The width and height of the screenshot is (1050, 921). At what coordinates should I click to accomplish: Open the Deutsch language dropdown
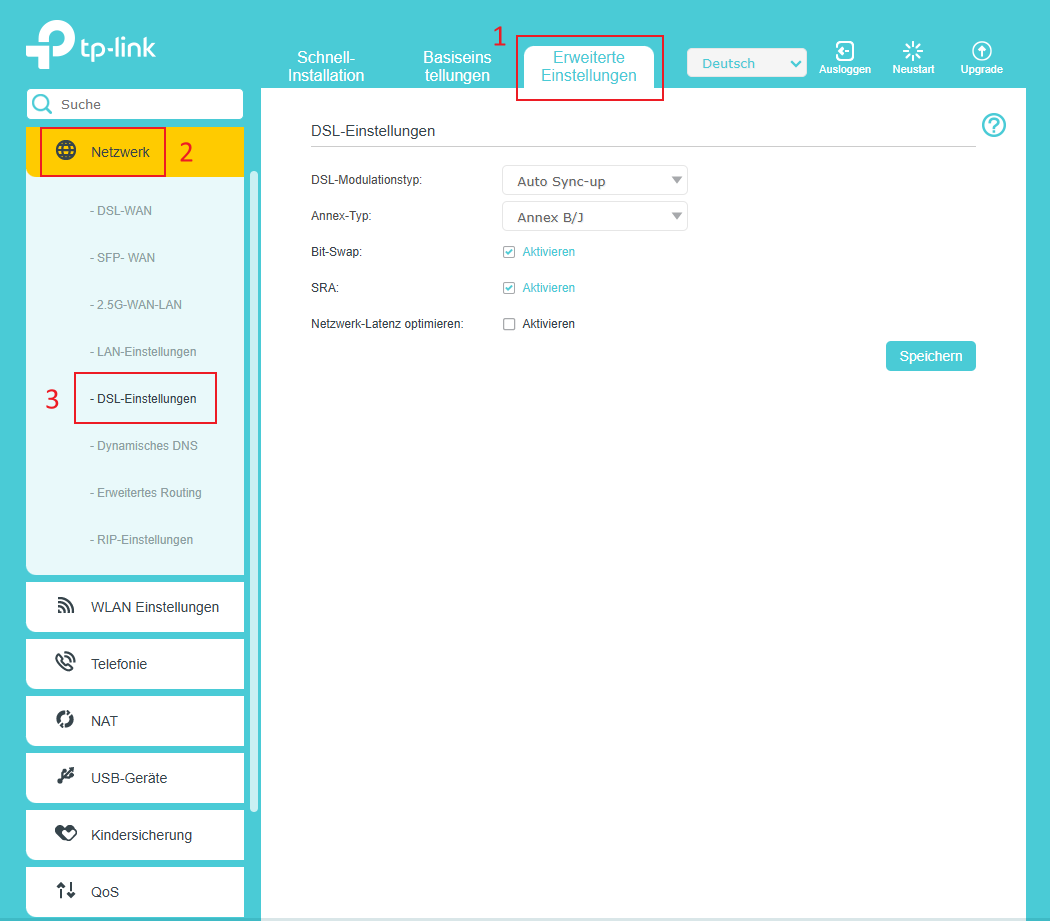tap(746, 63)
